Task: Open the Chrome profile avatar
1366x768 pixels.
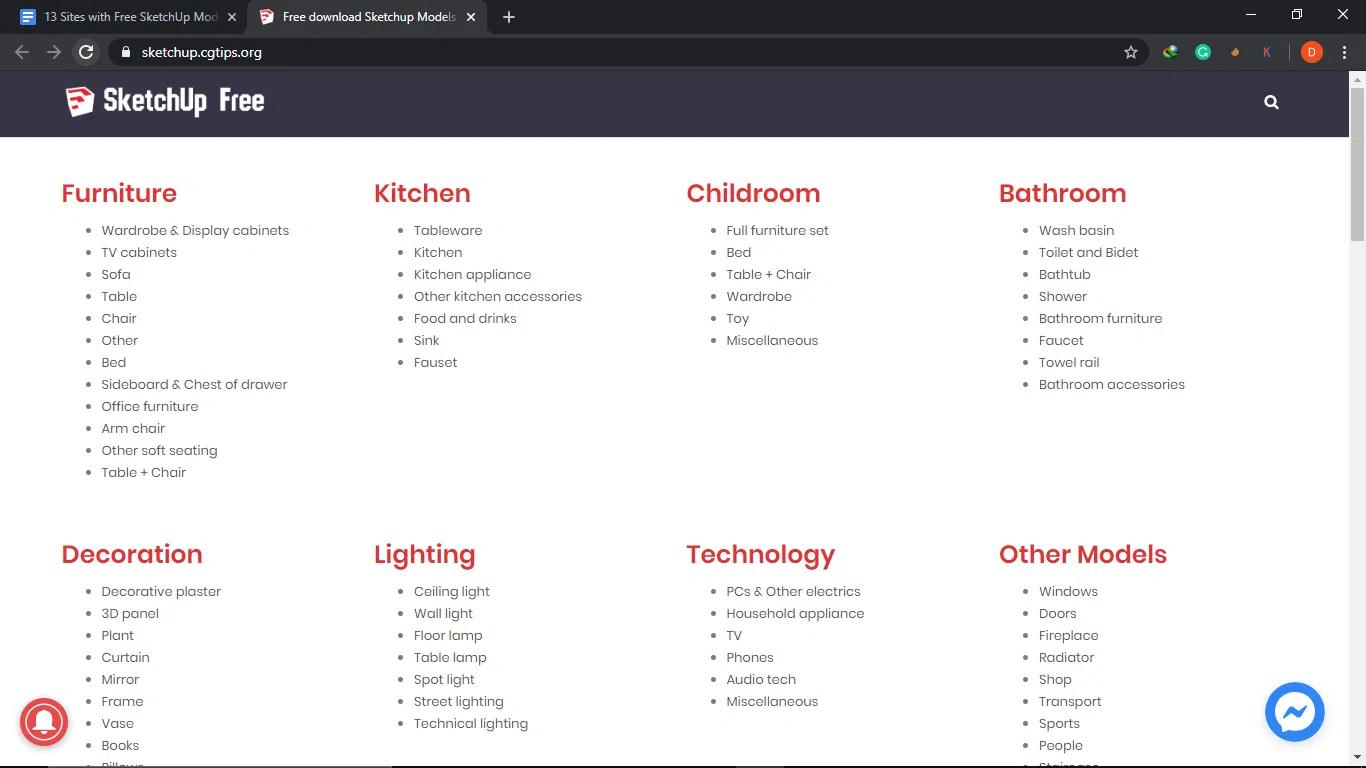Action: (x=1310, y=52)
